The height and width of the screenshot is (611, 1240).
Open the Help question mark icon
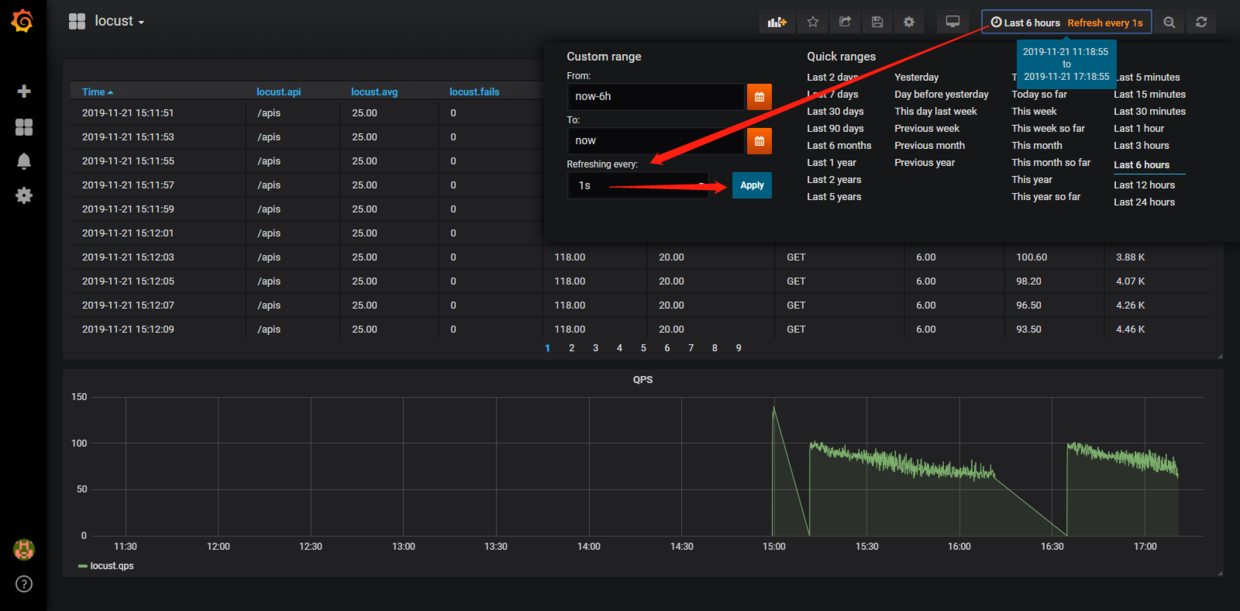pyautogui.click(x=24, y=584)
